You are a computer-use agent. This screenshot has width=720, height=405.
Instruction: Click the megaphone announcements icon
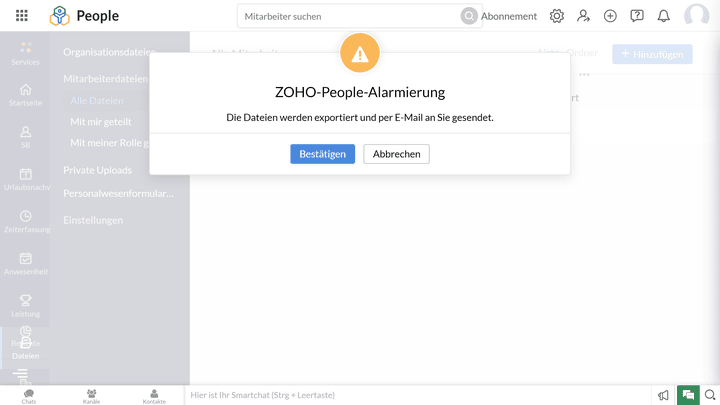[x=664, y=395]
